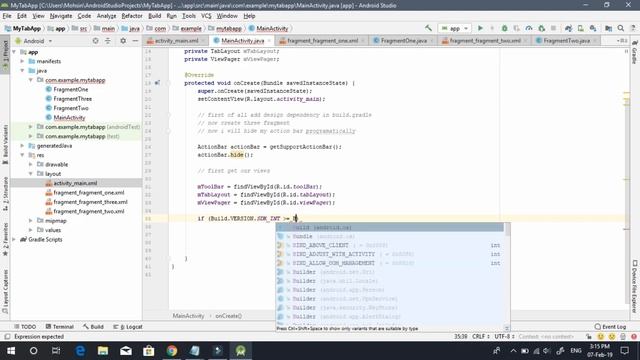Open the Build menu
Viewport: 640px width, 360px height.
(154, 16)
